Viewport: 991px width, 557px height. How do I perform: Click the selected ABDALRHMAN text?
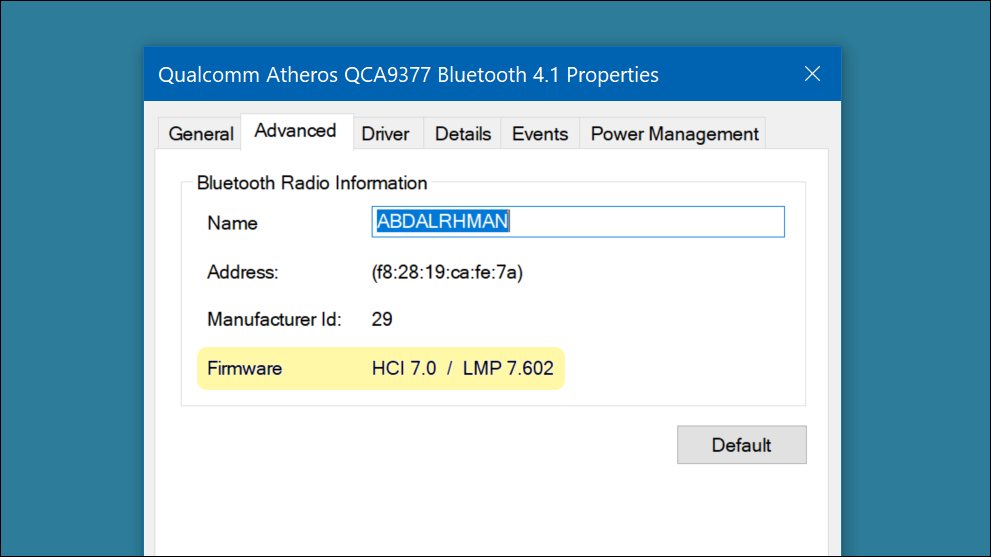442,222
